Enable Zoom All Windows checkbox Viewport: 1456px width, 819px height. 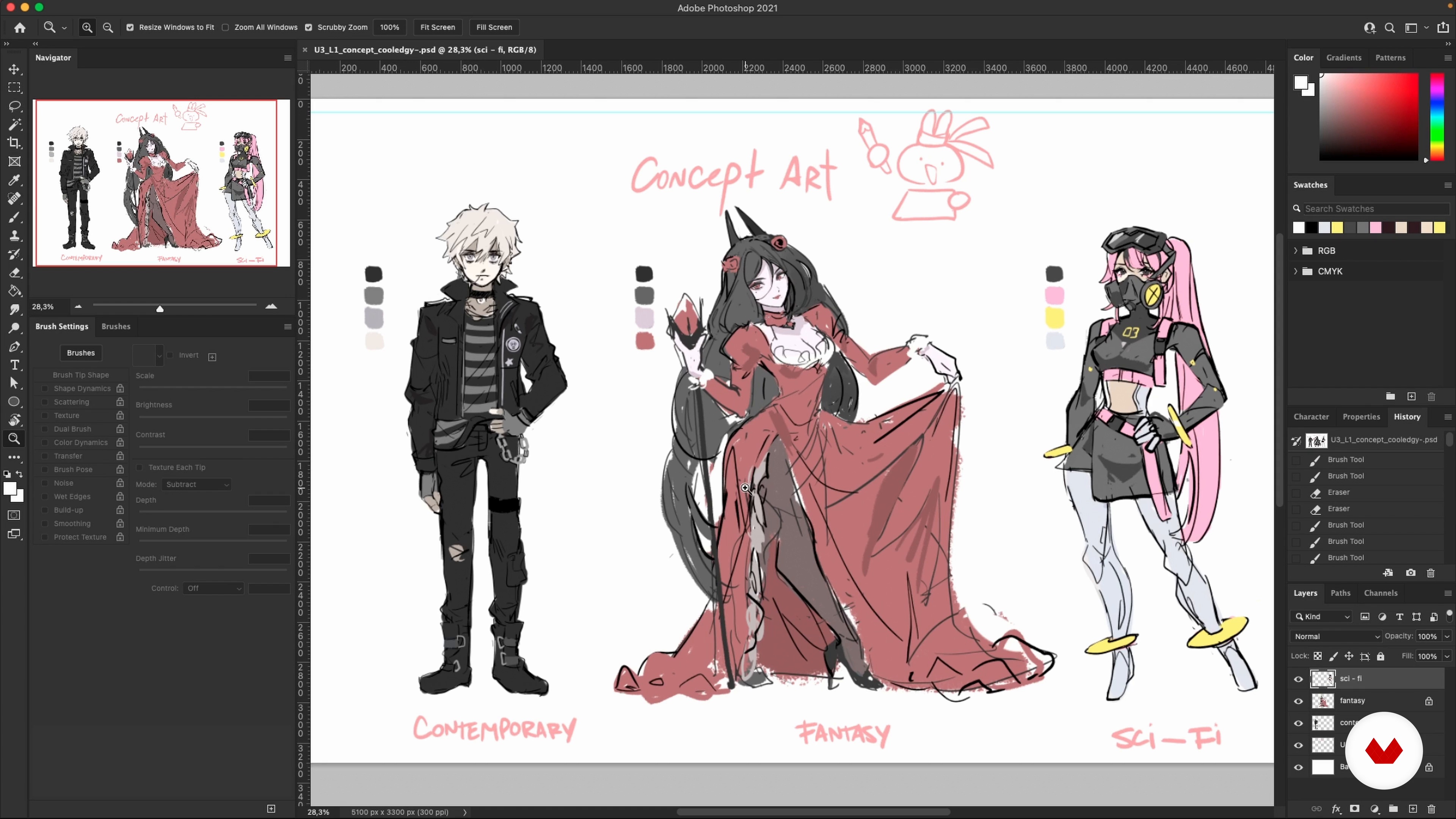[226, 27]
